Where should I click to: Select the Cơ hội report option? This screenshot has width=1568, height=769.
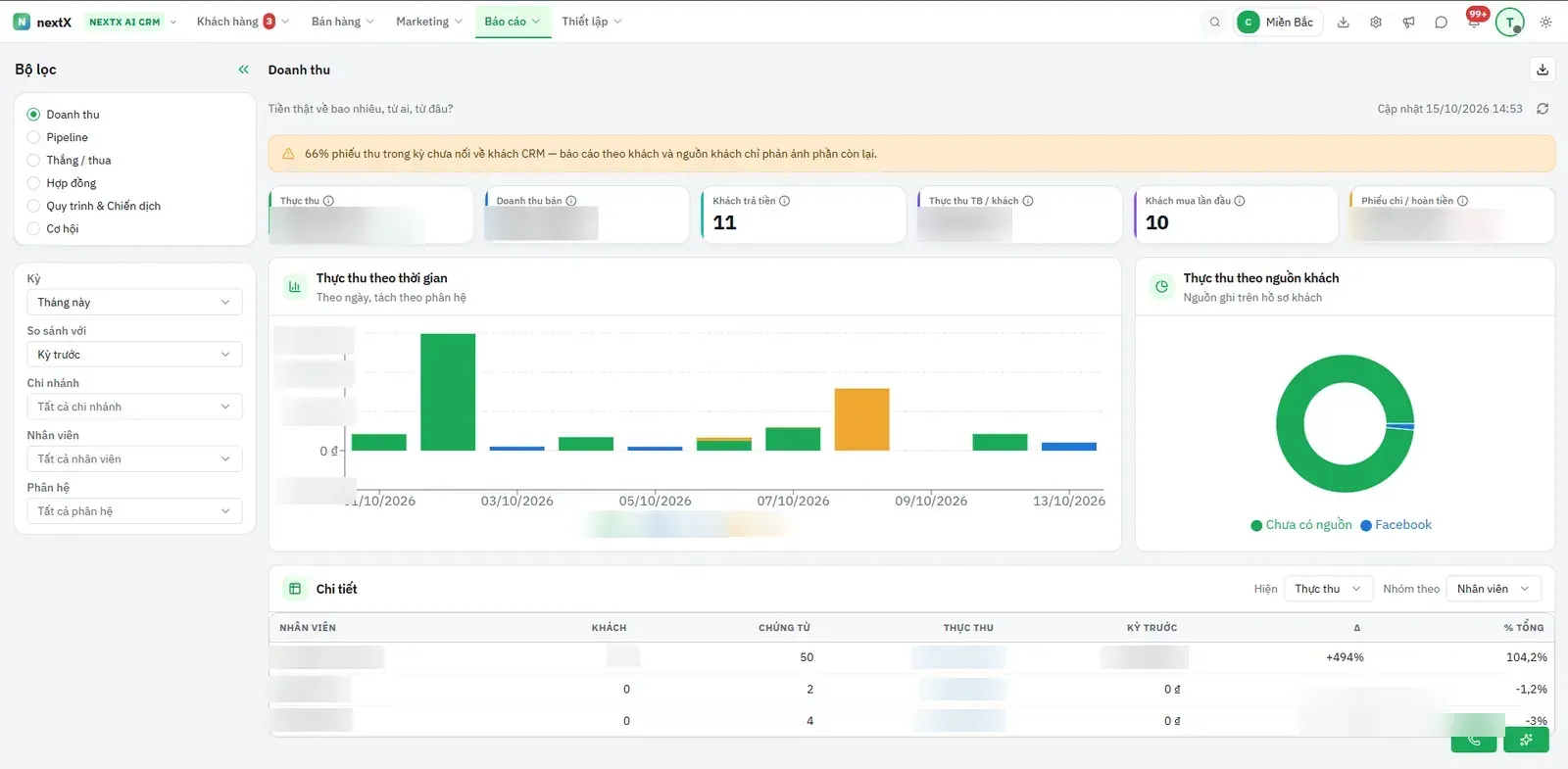53,228
